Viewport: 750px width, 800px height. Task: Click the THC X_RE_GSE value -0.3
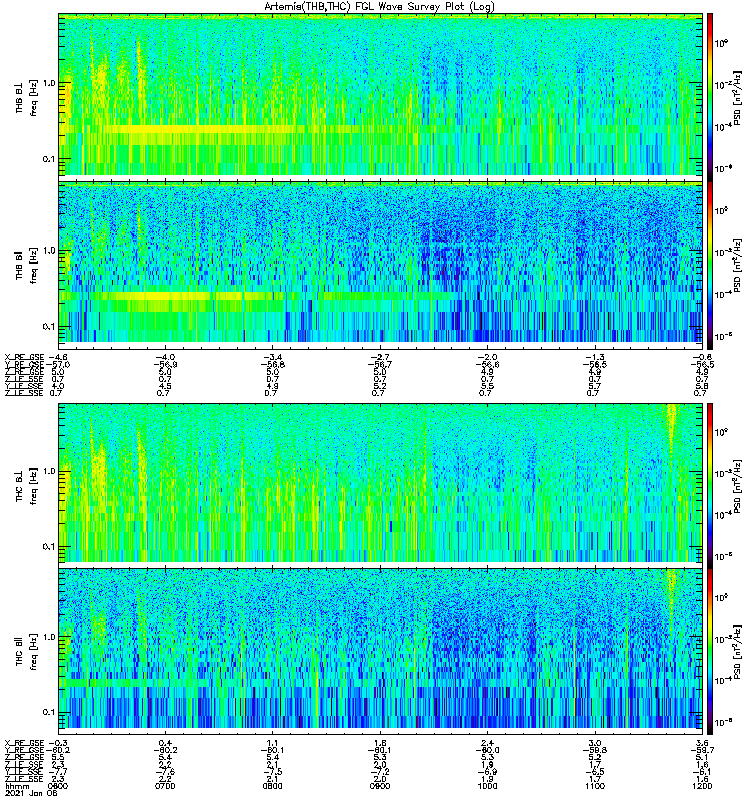click(x=58, y=743)
